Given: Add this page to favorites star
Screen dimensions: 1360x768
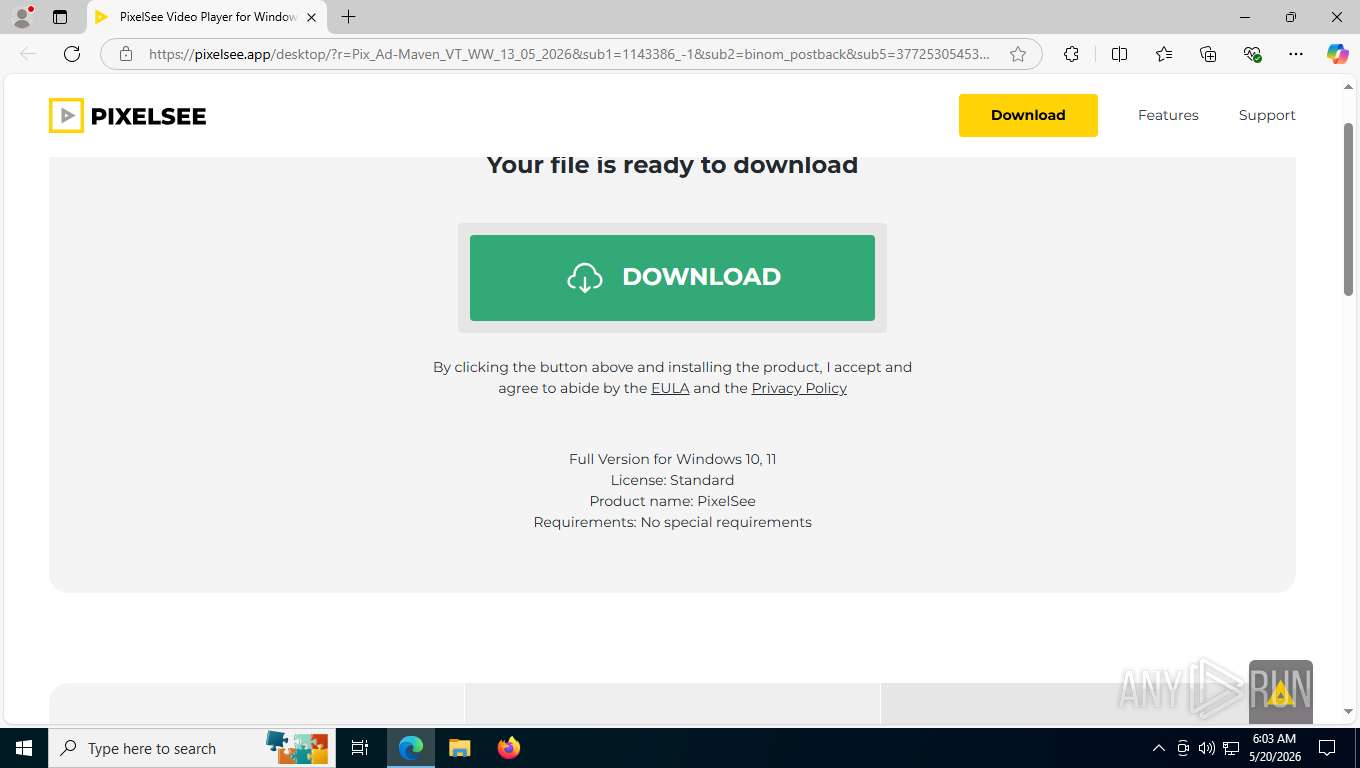Looking at the screenshot, I should coord(1018,54).
